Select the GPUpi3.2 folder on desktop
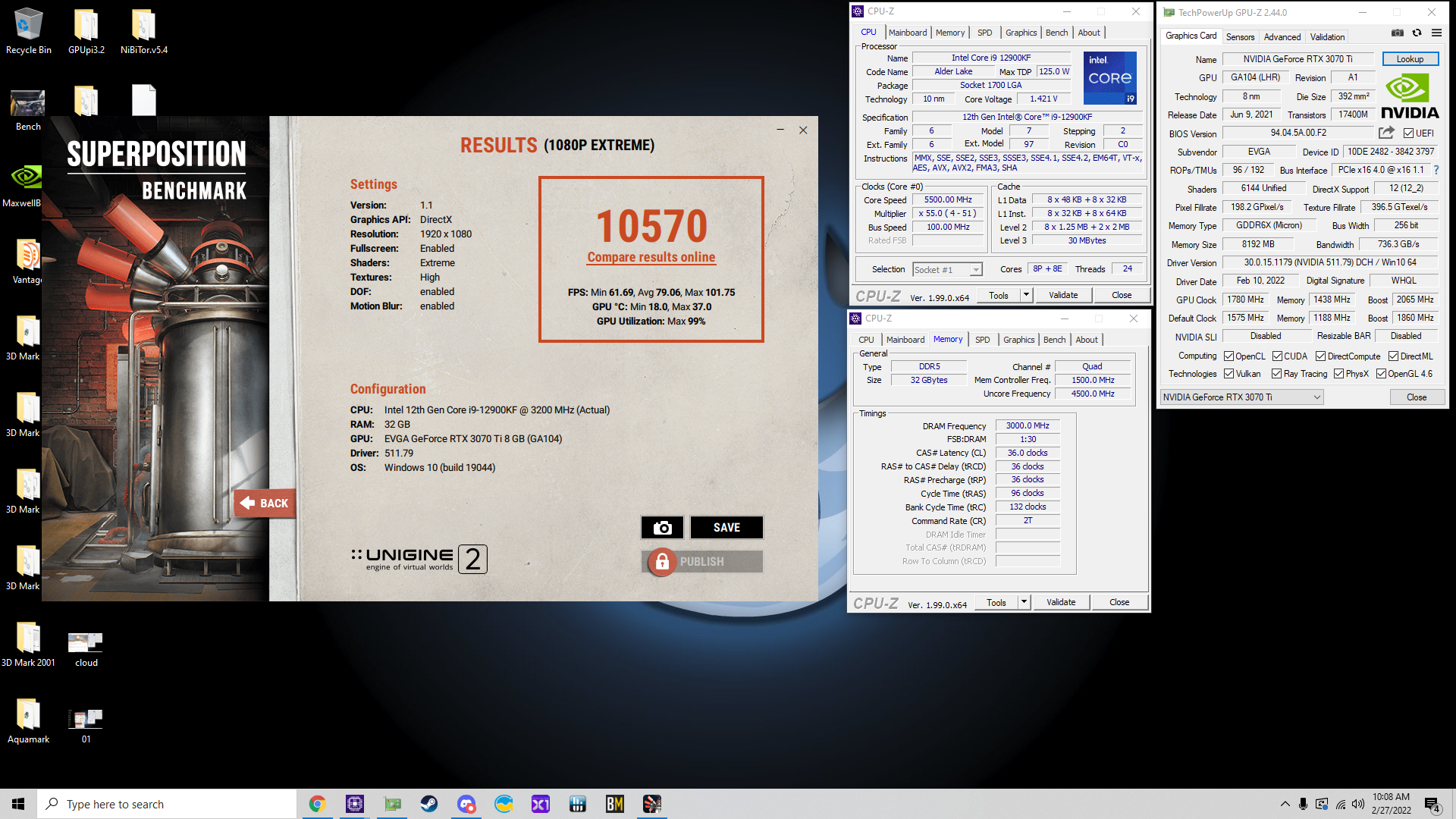The width and height of the screenshot is (1456, 819). pos(86,31)
